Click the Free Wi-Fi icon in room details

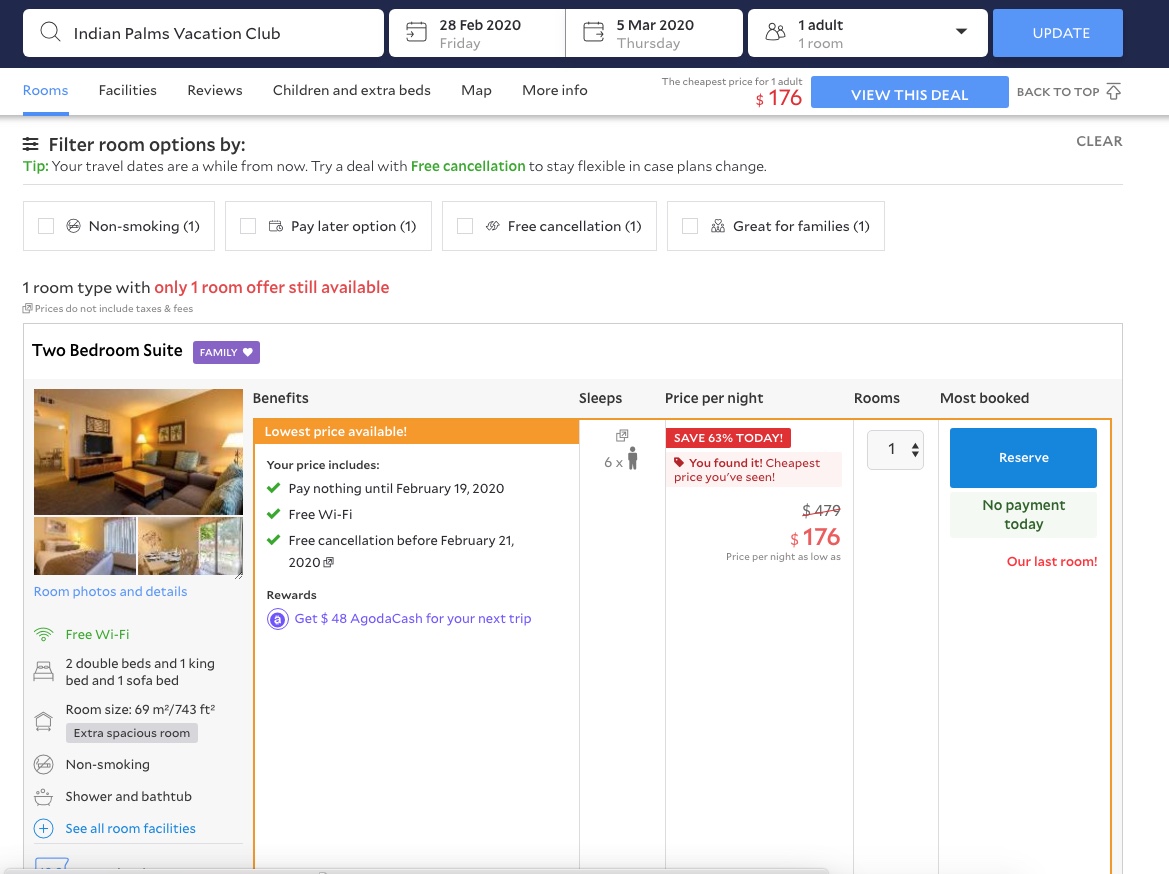(x=43, y=634)
